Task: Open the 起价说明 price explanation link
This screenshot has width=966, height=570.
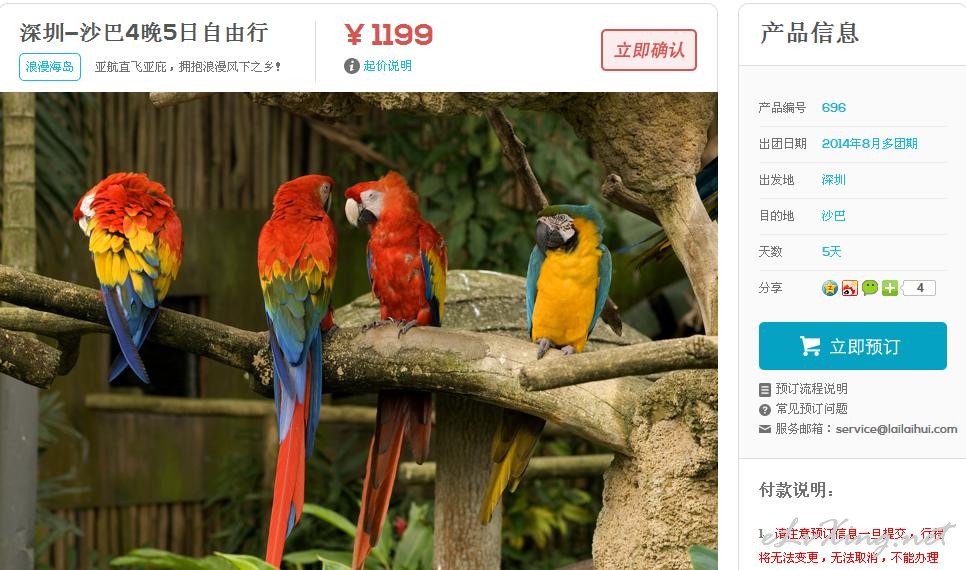Action: point(388,66)
